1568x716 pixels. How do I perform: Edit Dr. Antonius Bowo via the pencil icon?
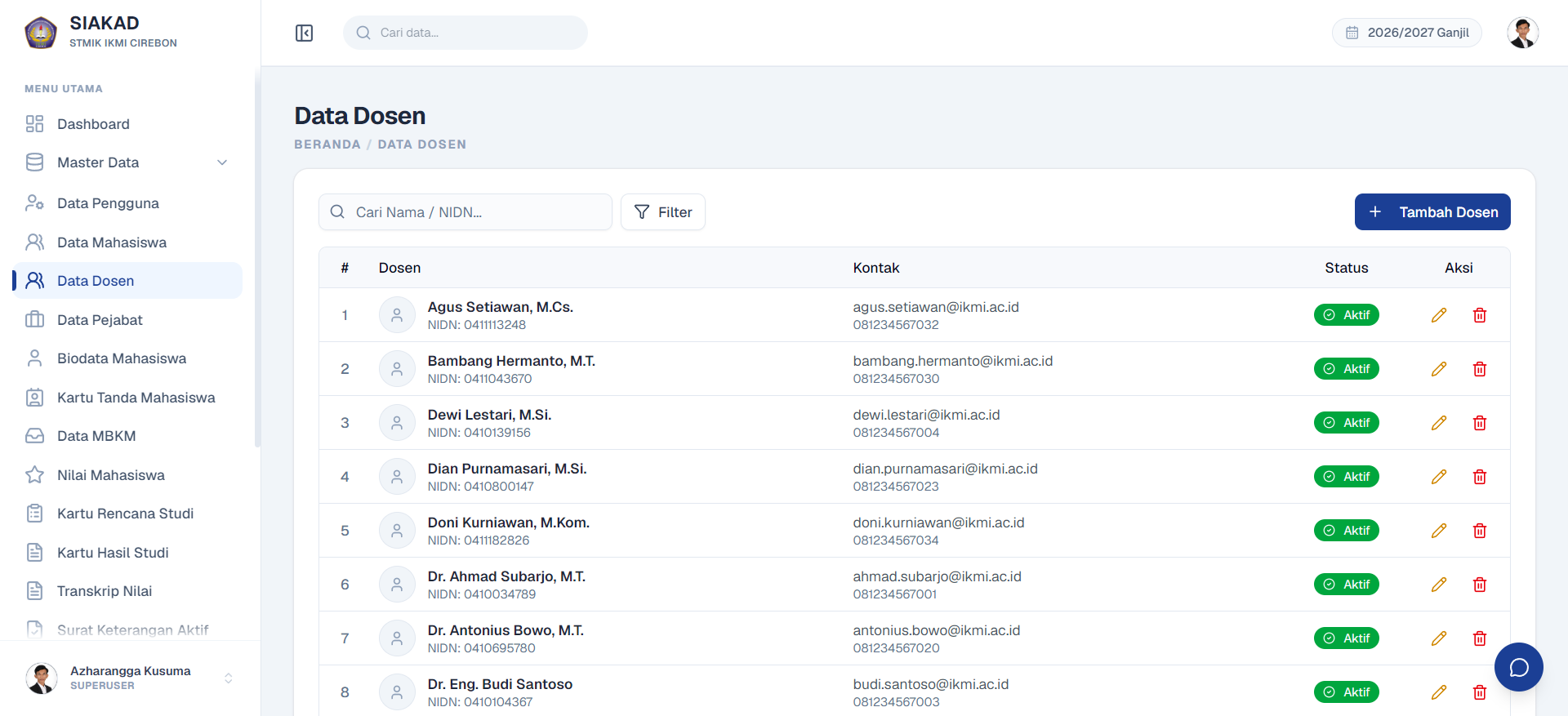(1439, 638)
